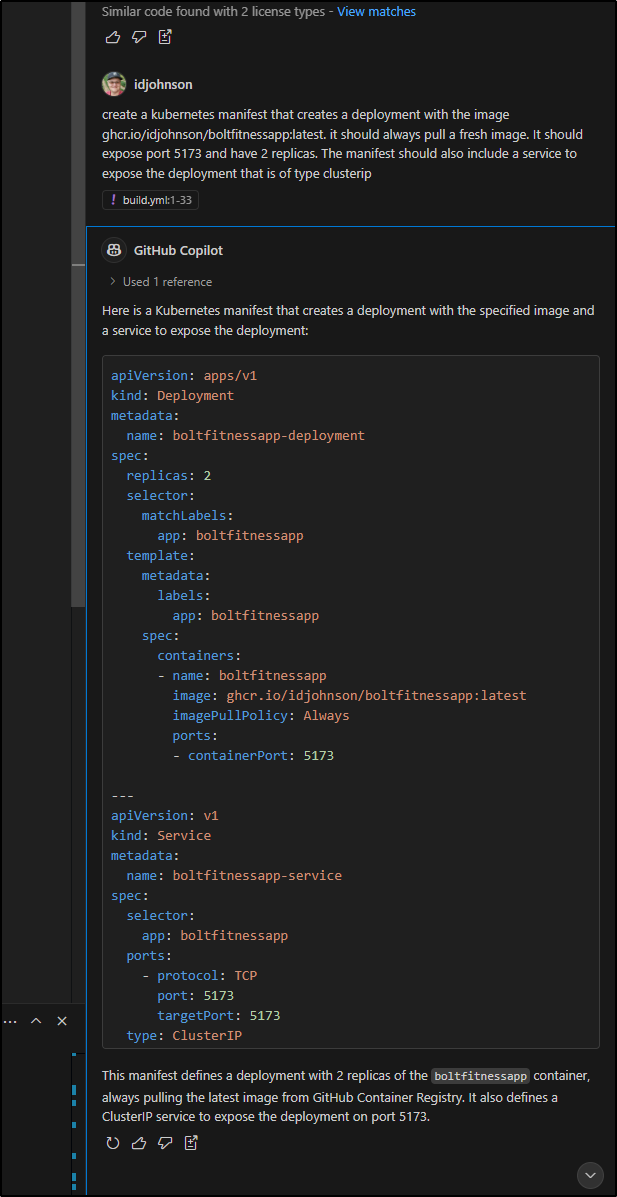Click the 'apiVersion: v1' line
The width and height of the screenshot is (617, 1197).
coord(165,815)
